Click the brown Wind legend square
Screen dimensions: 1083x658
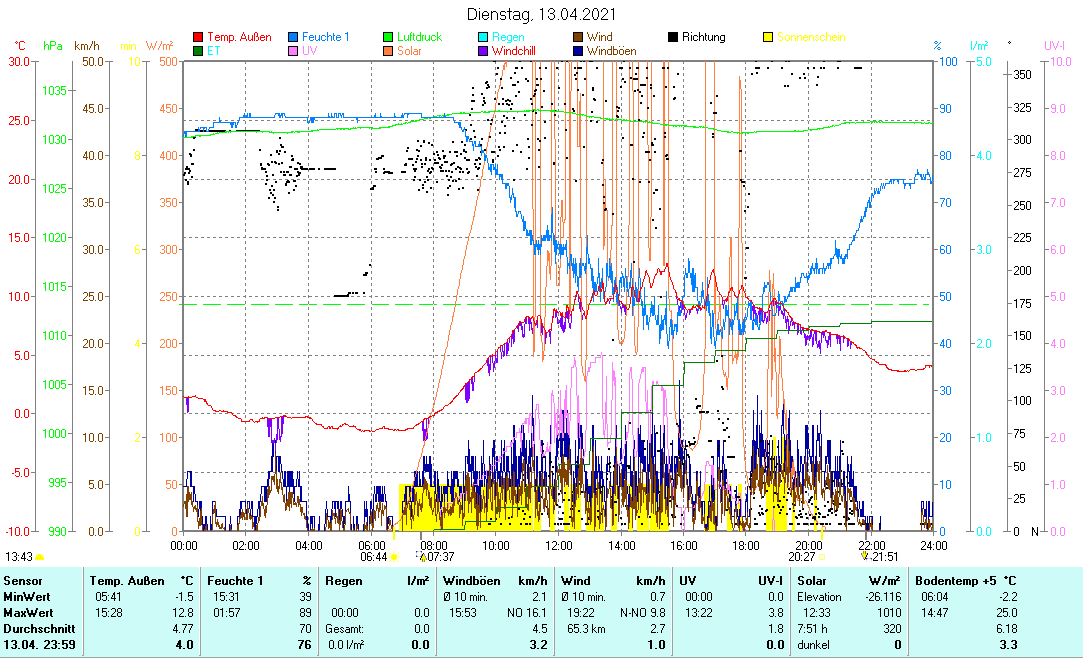[x=578, y=38]
